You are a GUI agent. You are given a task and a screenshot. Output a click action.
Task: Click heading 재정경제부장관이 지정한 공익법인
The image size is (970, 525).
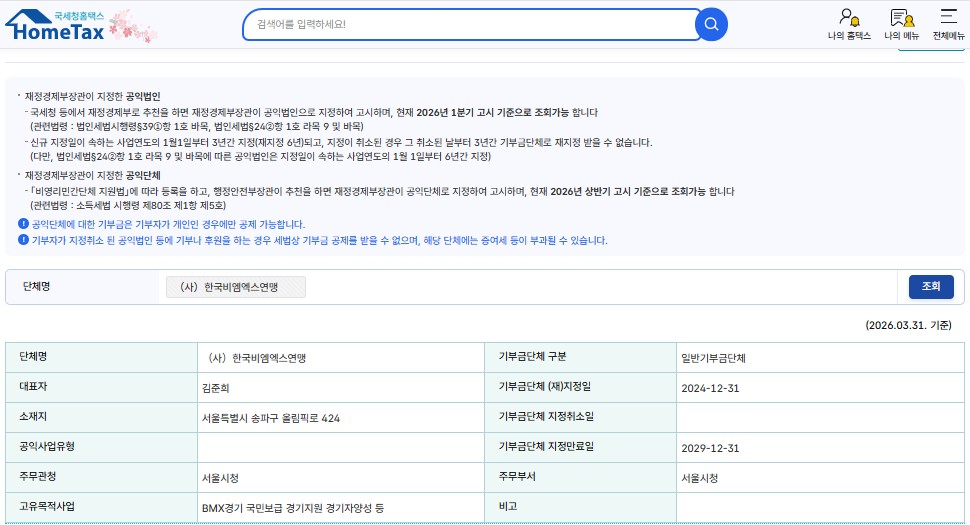click(x=92, y=96)
